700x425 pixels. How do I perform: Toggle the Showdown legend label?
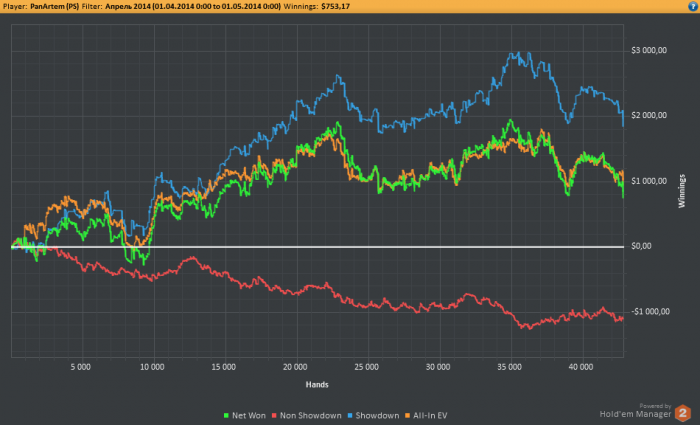(377, 416)
